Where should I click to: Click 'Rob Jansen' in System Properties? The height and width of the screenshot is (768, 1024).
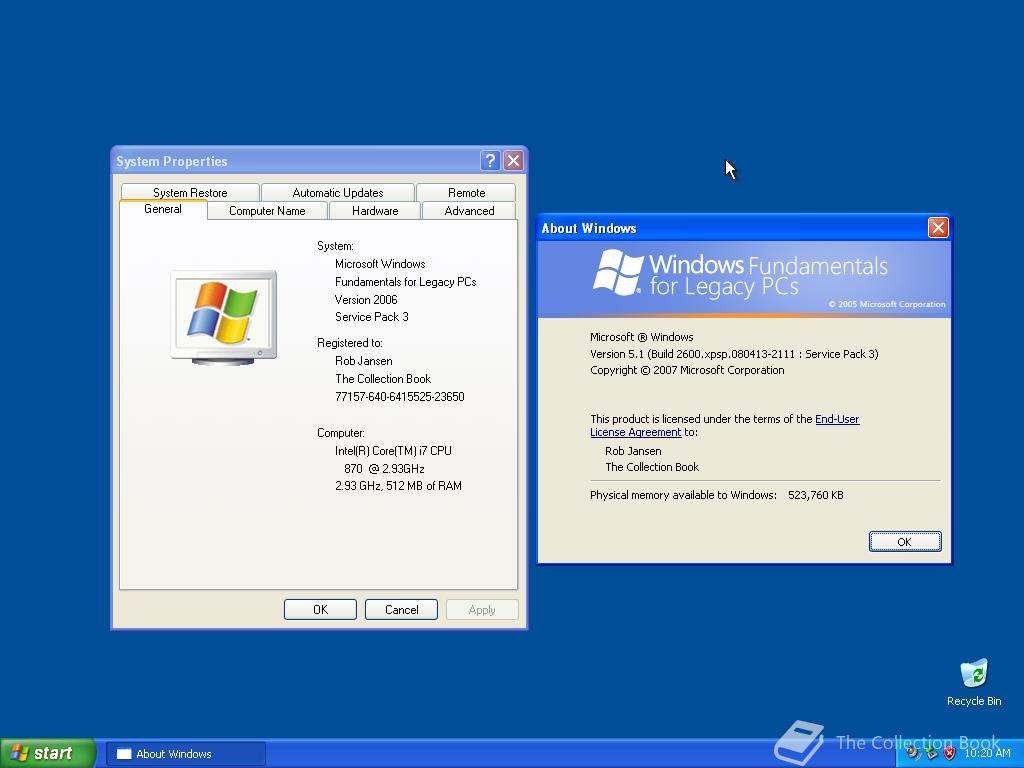point(364,360)
